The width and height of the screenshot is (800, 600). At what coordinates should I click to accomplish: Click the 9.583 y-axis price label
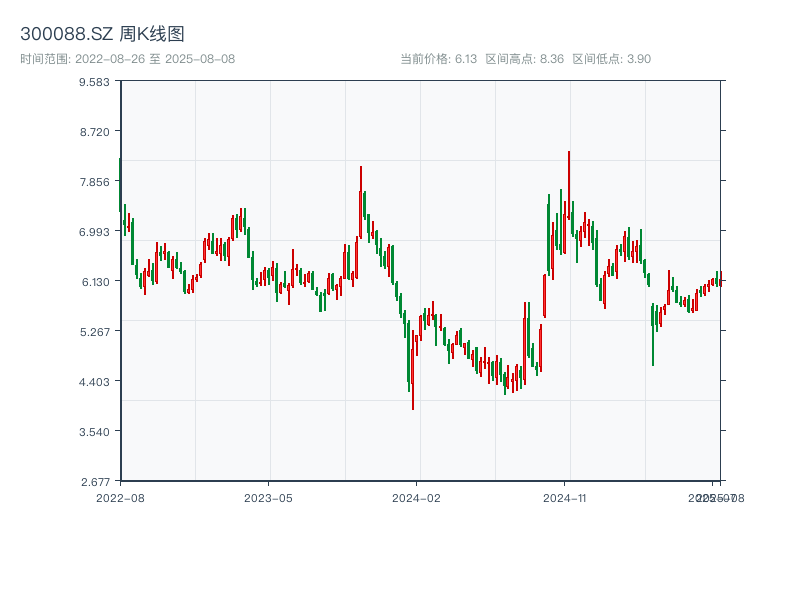[x=94, y=82]
